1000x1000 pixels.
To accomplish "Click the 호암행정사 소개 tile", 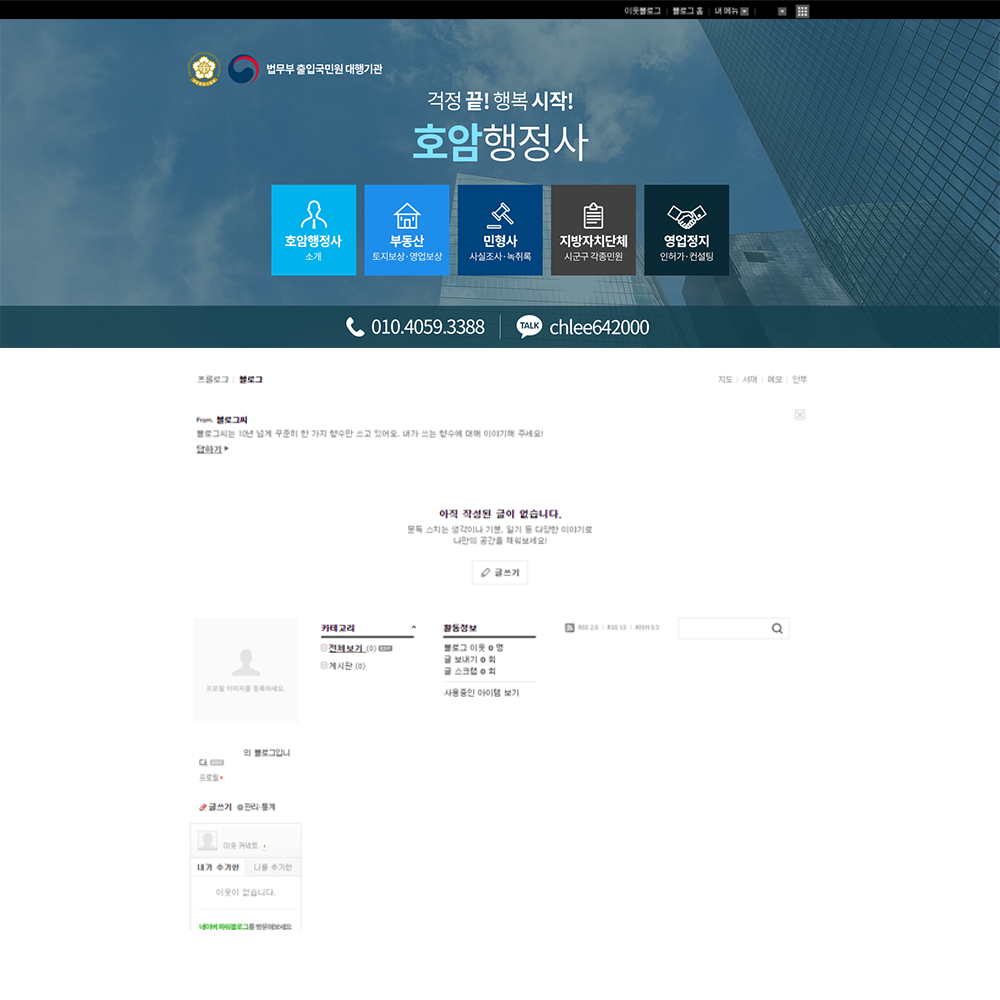I will (x=313, y=229).
